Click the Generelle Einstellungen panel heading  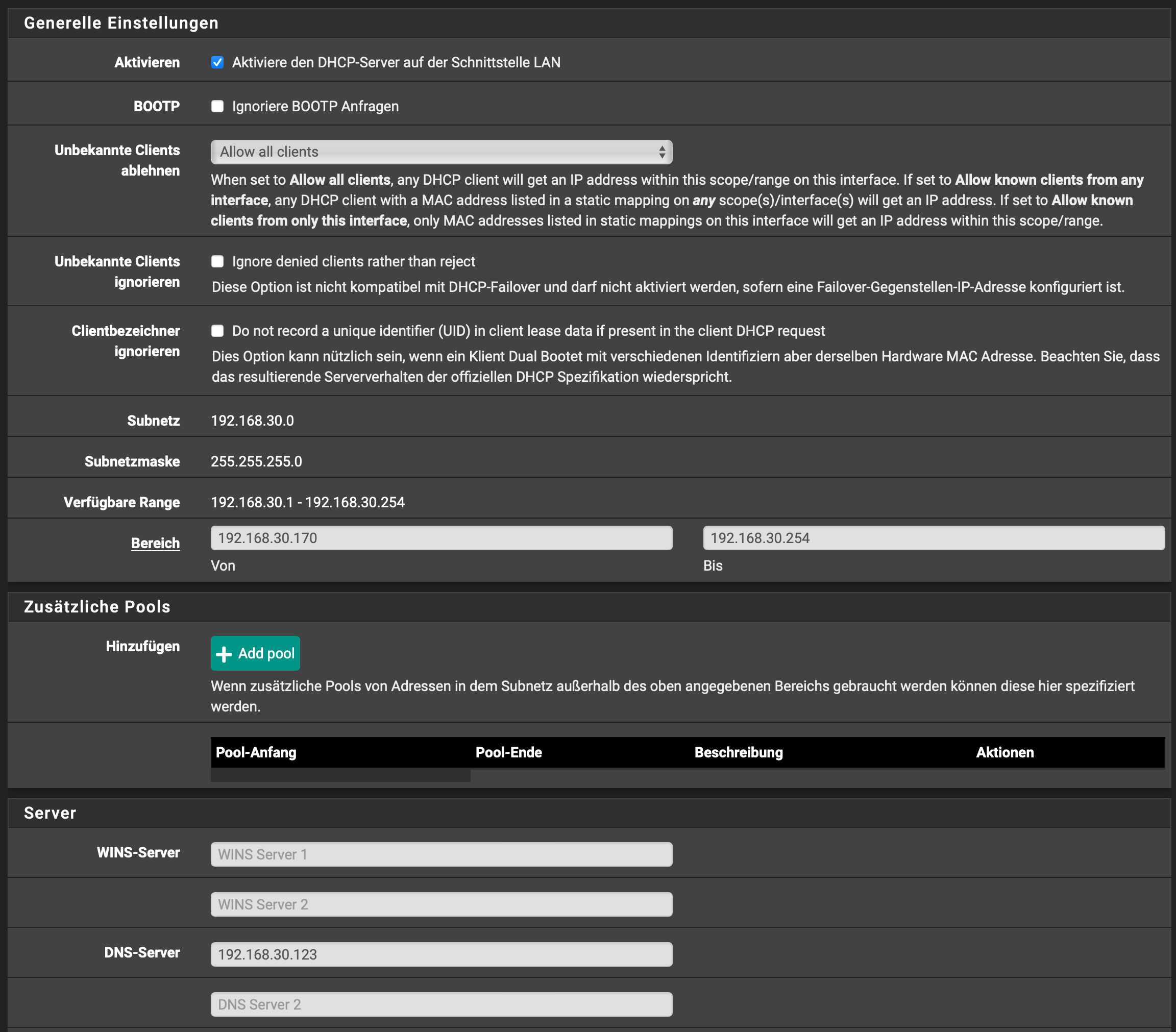click(121, 23)
